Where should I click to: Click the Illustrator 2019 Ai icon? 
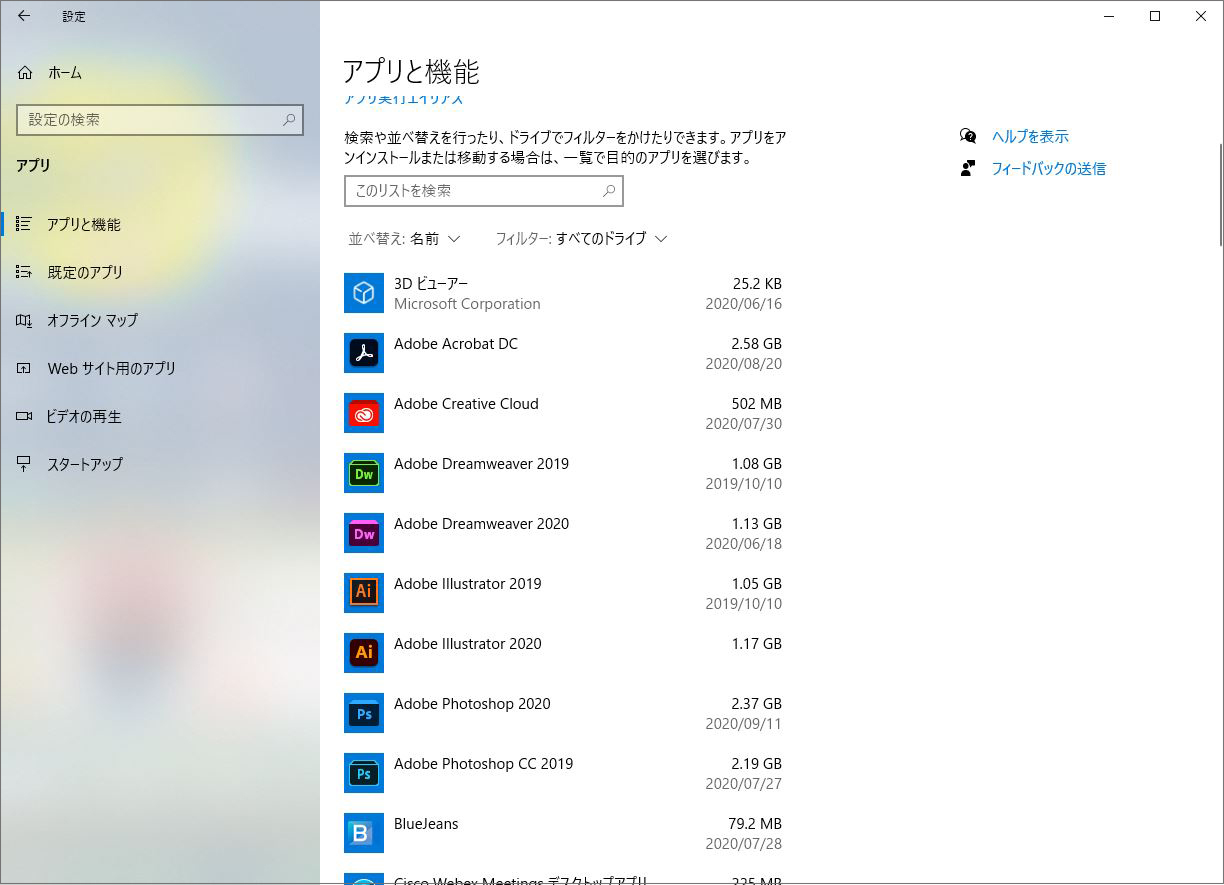click(x=364, y=593)
